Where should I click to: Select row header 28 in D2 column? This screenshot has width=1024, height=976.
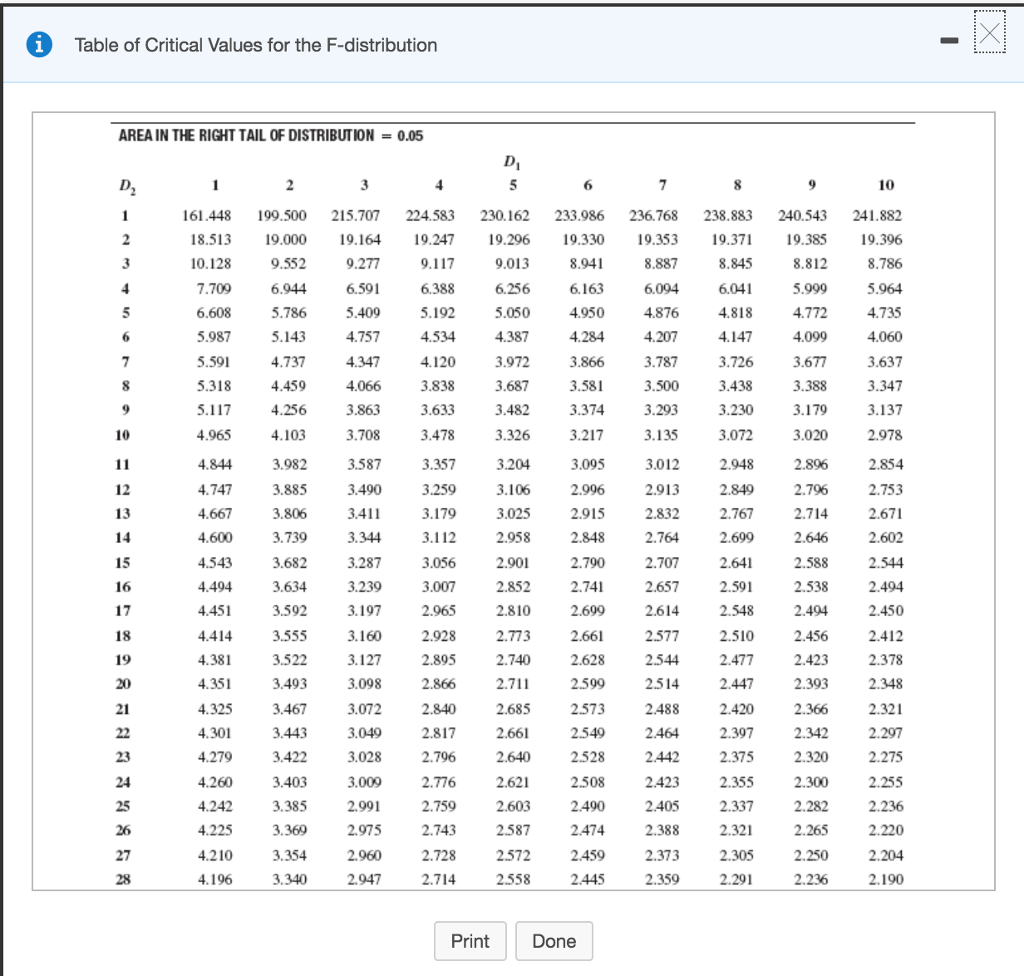point(123,878)
